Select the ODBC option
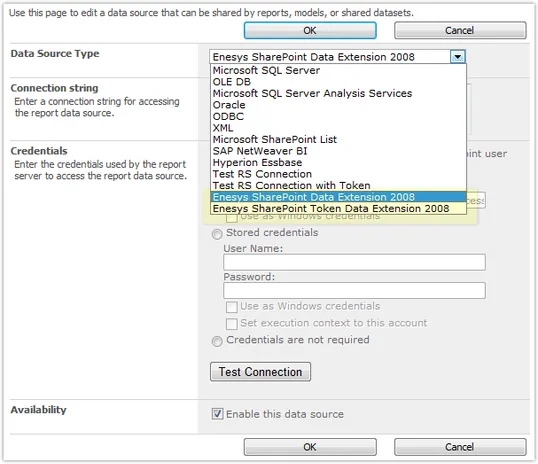Image resolution: width=538 pixels, height=464 pixels. pyautogui.click(x=338, y=117)
